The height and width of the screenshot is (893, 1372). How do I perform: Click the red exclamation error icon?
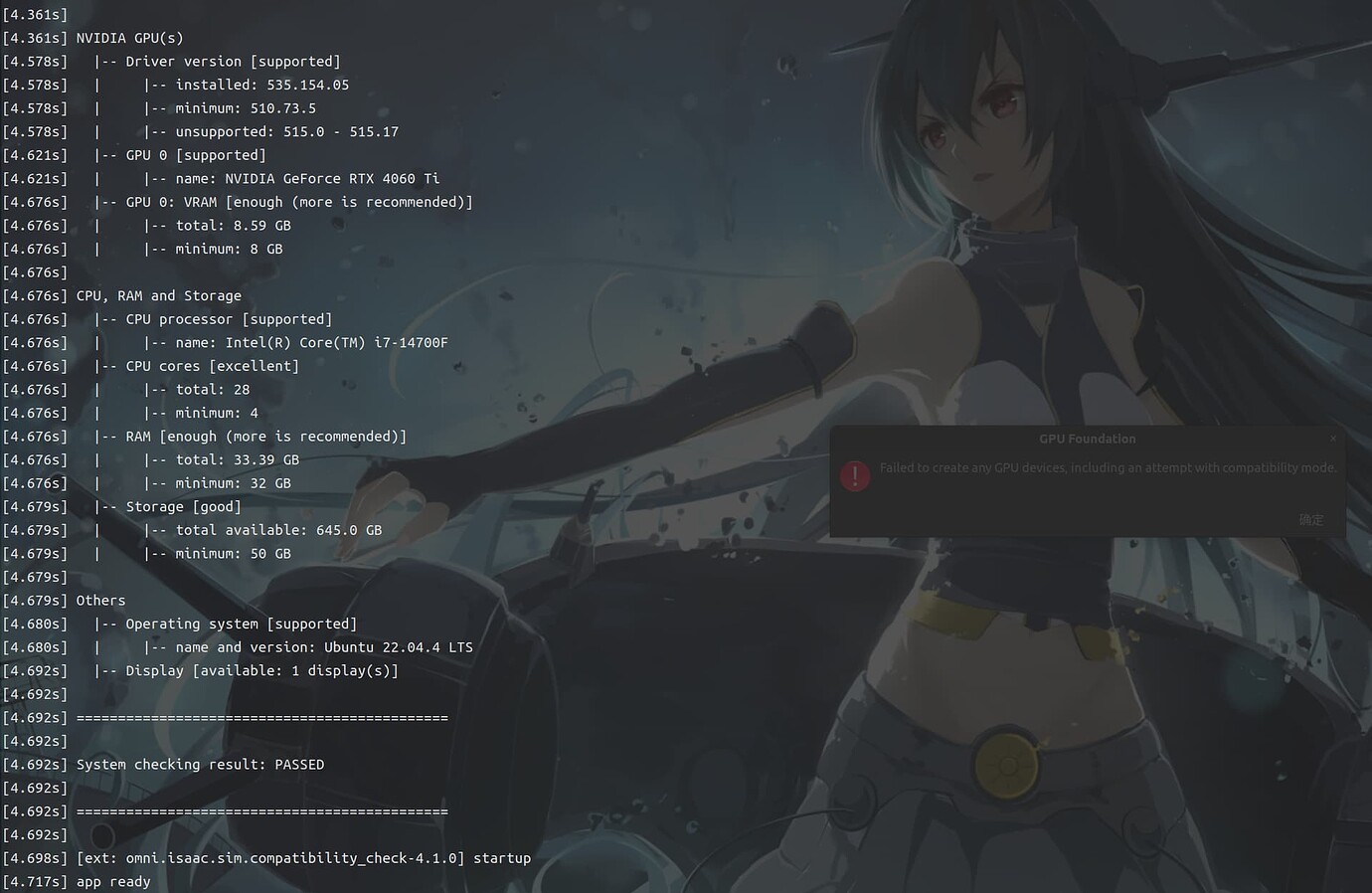(x=855, y=475)
